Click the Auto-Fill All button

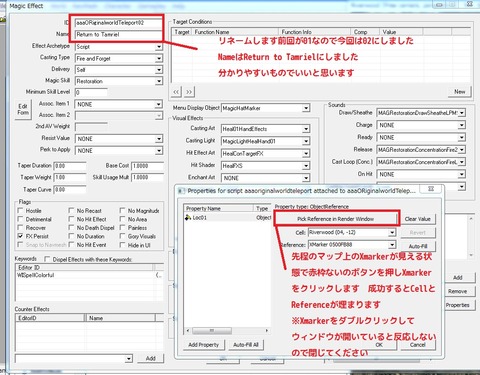click(246, 345)
